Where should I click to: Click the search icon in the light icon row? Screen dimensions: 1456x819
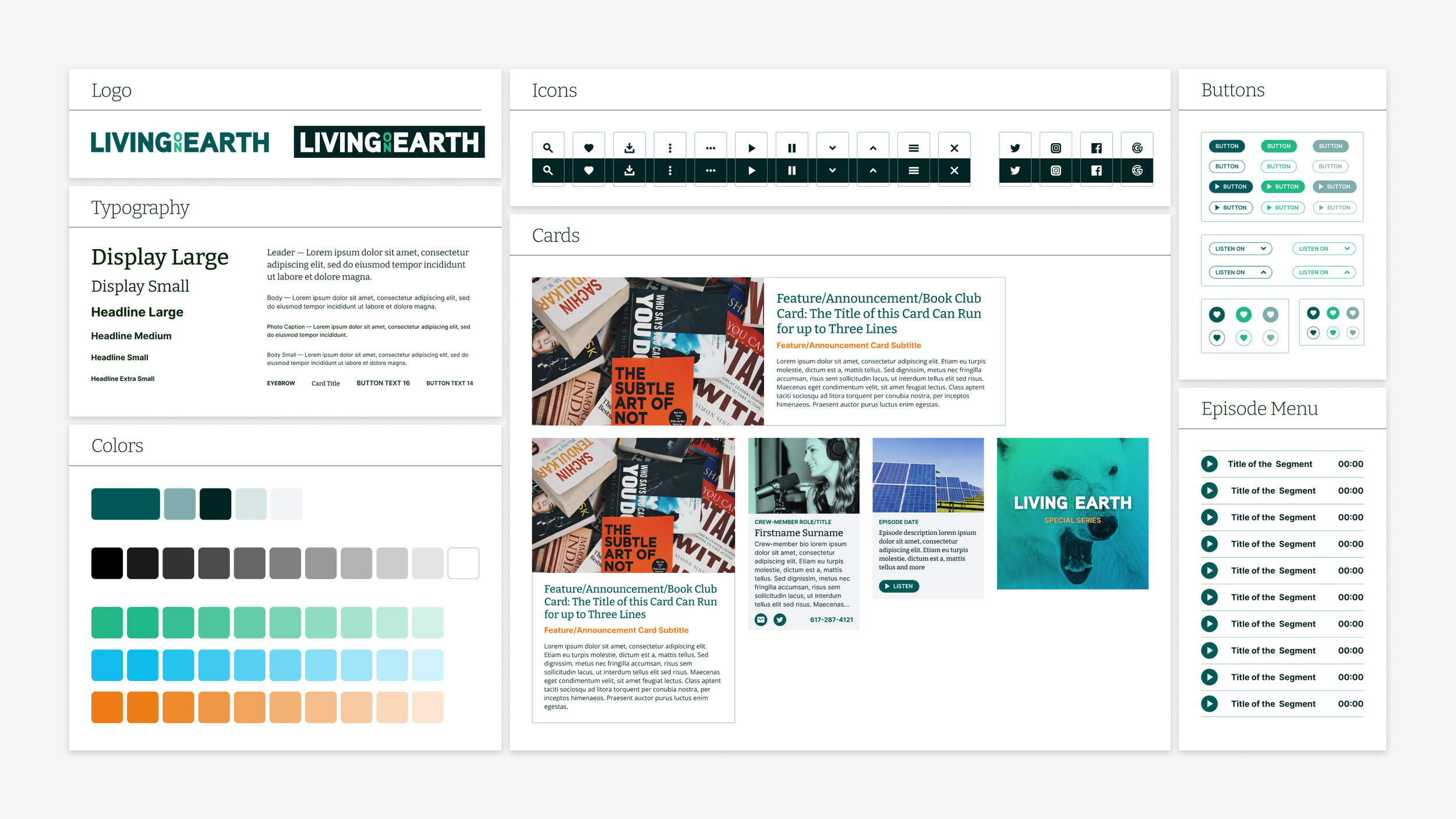[547, 148]
